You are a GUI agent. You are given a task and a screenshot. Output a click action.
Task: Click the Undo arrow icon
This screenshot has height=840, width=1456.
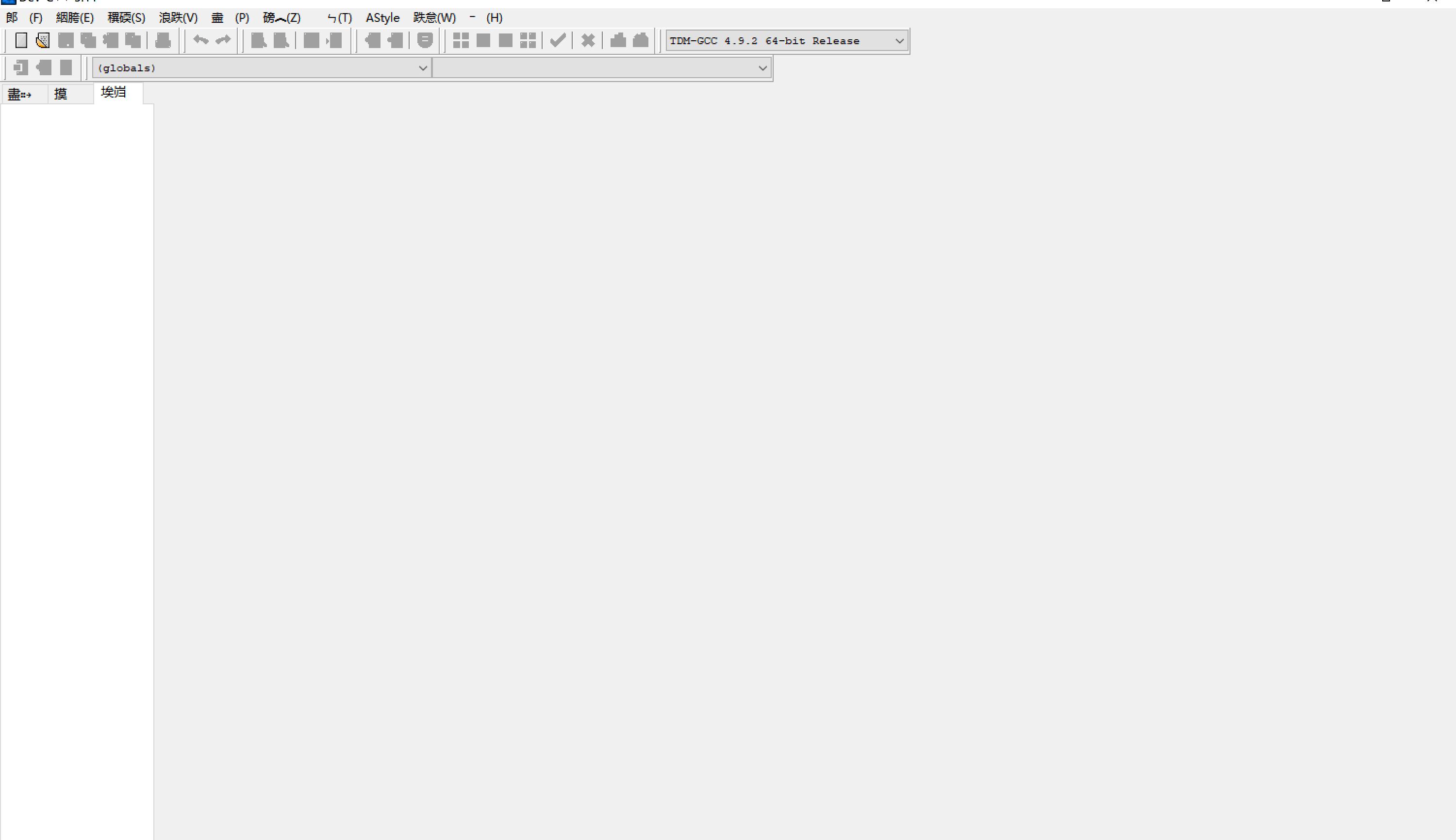[201, 40]
